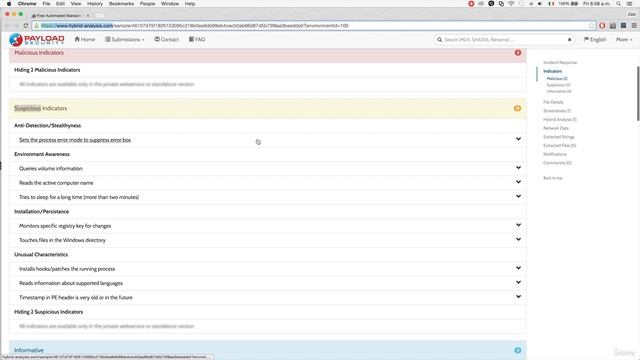
Task: Open the FAQ page
Action: coord(197,40)
